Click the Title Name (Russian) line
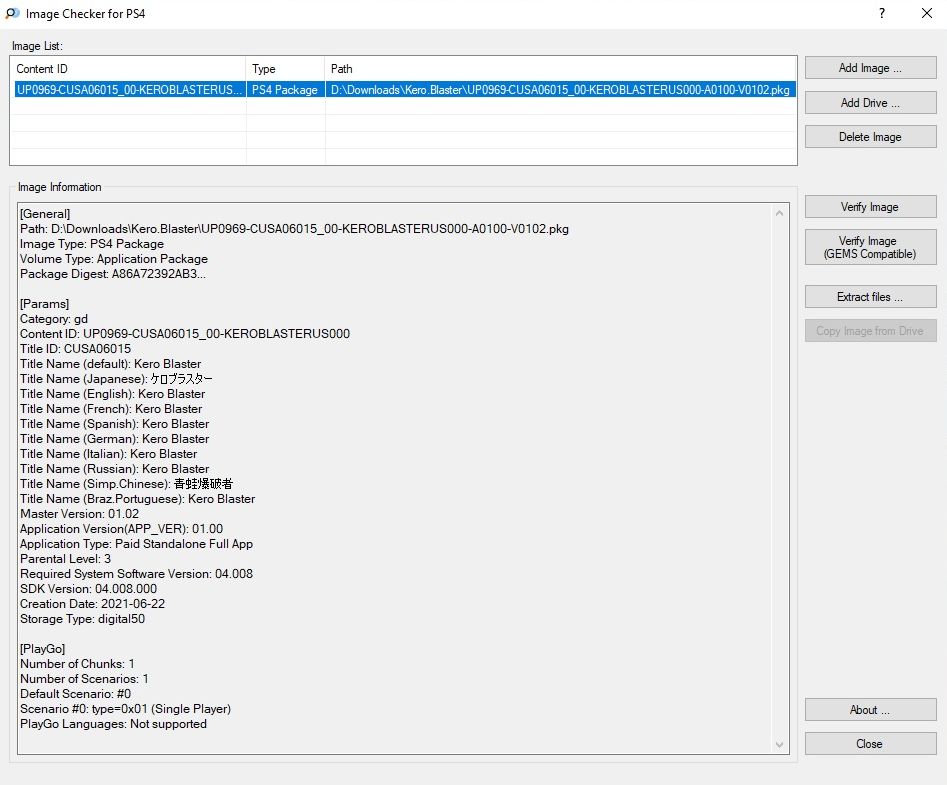This screenshot has height=785, width=947. (x=115, y=469)
